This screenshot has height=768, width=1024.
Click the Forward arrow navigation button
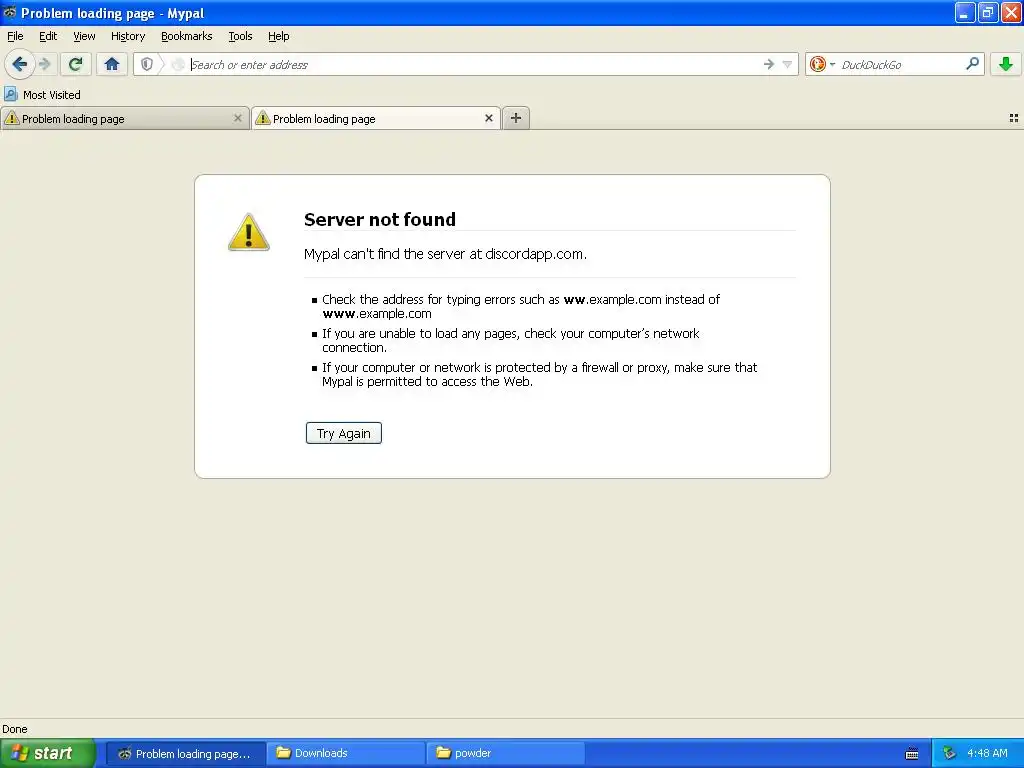(44, 64)
